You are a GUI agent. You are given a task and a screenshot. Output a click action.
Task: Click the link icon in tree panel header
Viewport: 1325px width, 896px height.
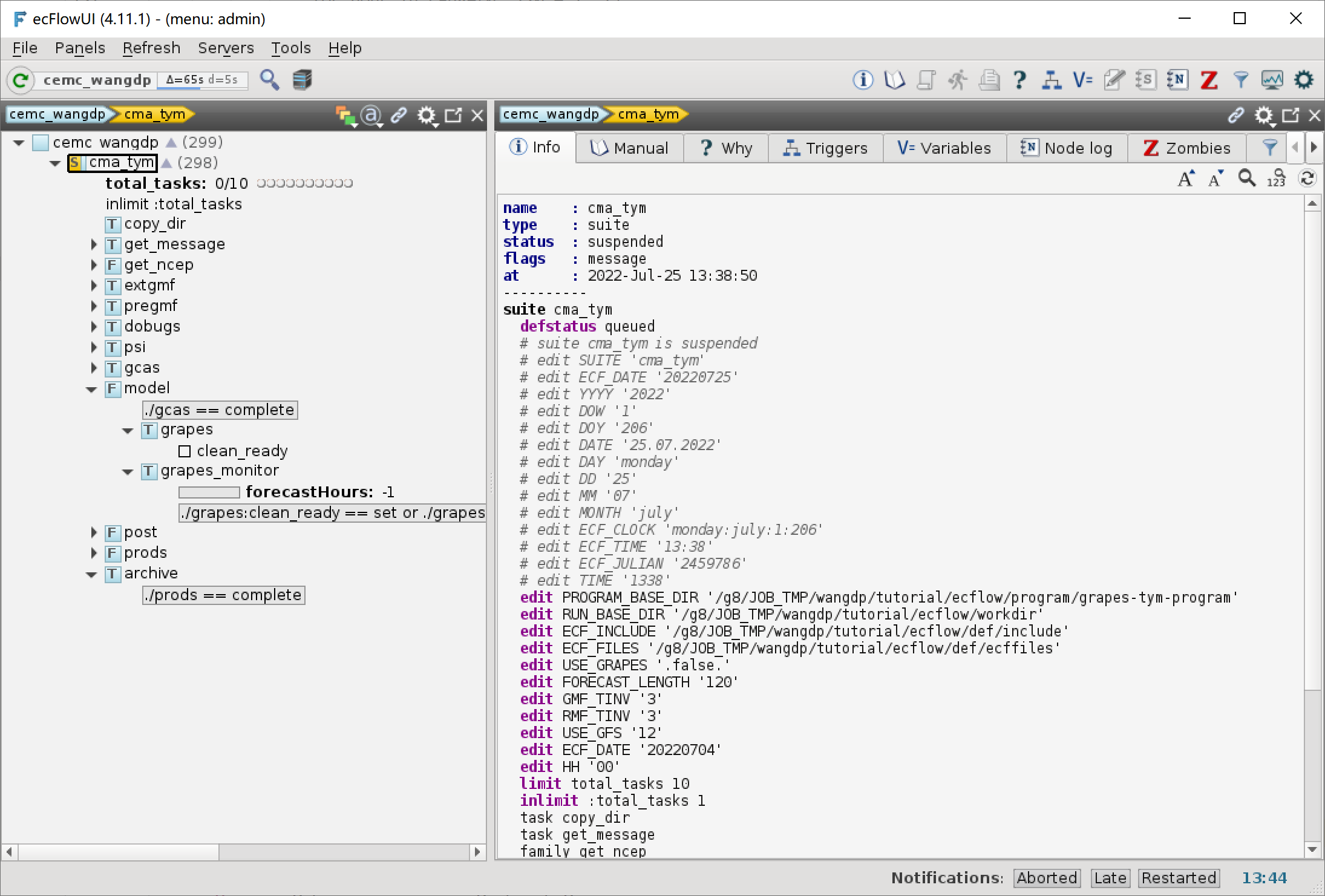[x=399, y=115]
